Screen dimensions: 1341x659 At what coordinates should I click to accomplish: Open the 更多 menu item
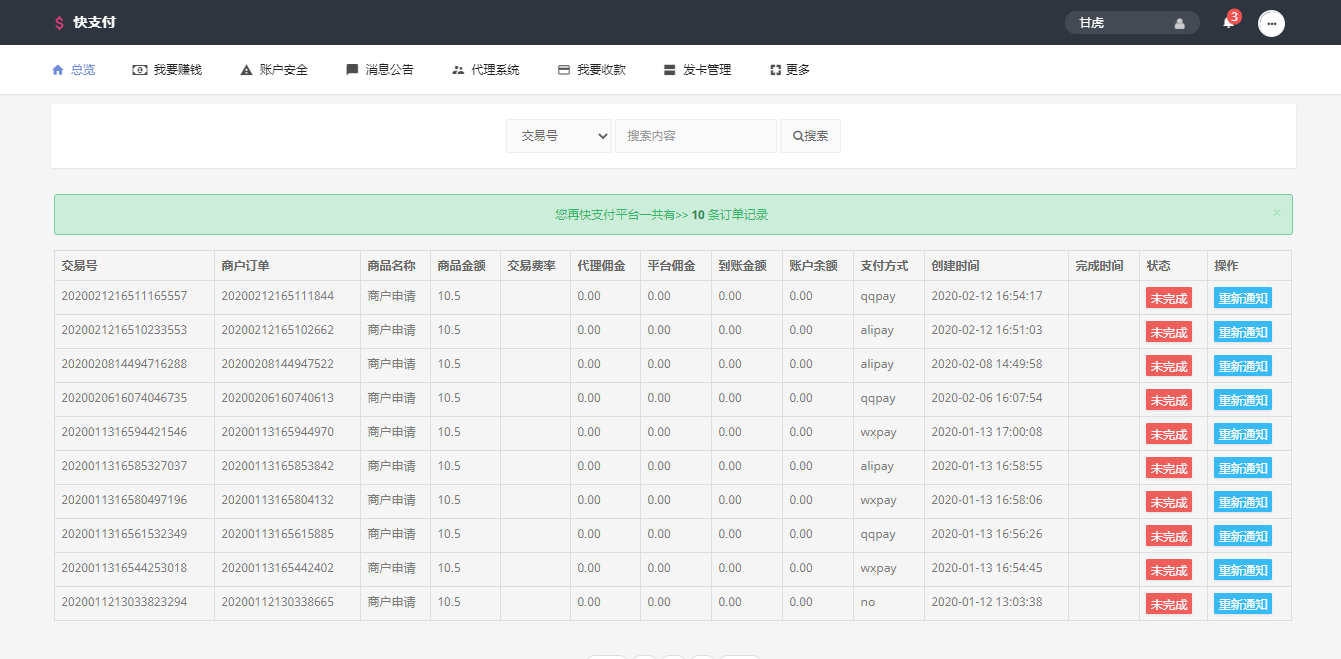790,70
